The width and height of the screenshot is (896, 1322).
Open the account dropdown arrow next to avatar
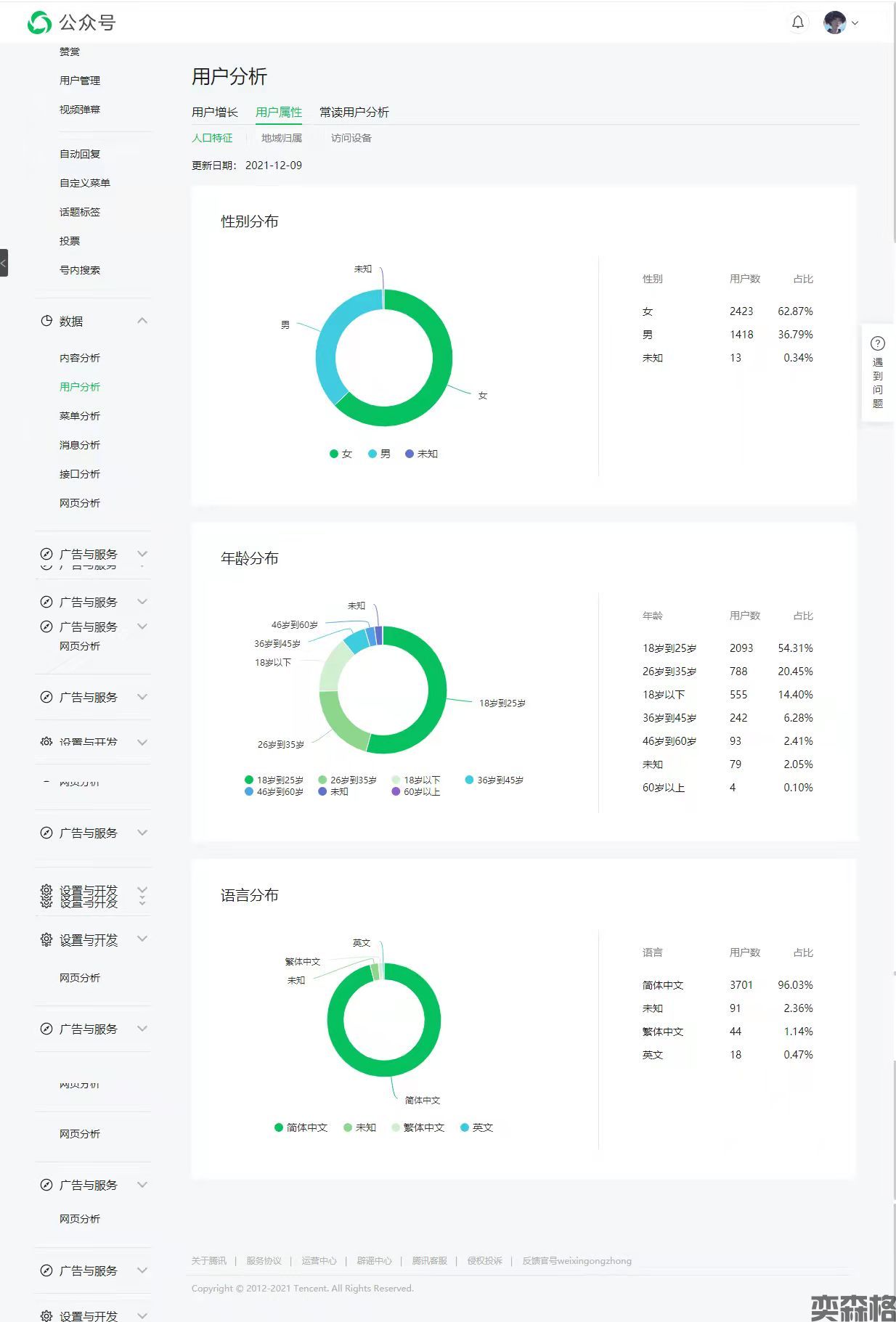(855, 23)
